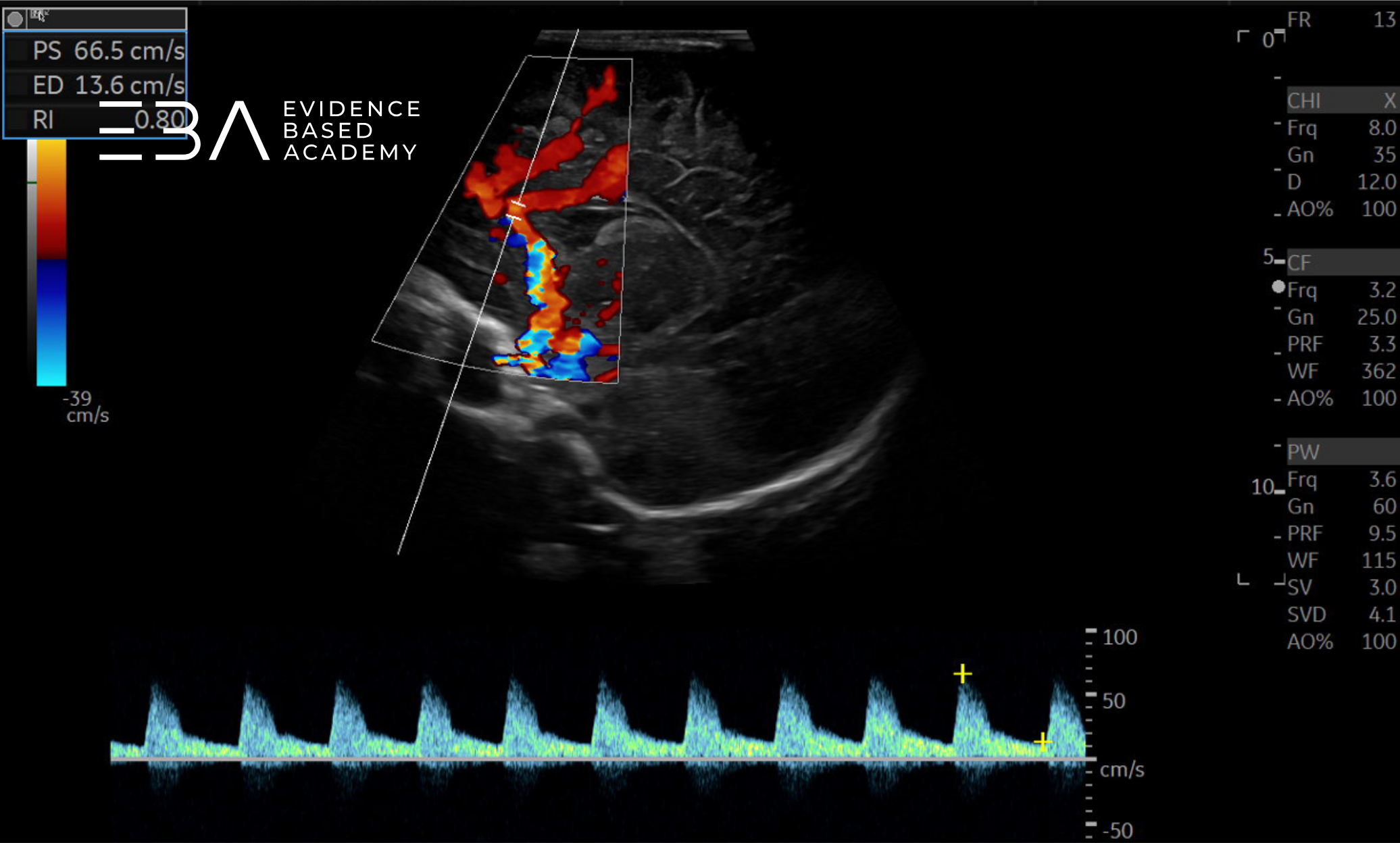Select the peak systolic yellow caliper cross
The width and height of the screenshot is (1400, 843).
[x=962, y=673]
